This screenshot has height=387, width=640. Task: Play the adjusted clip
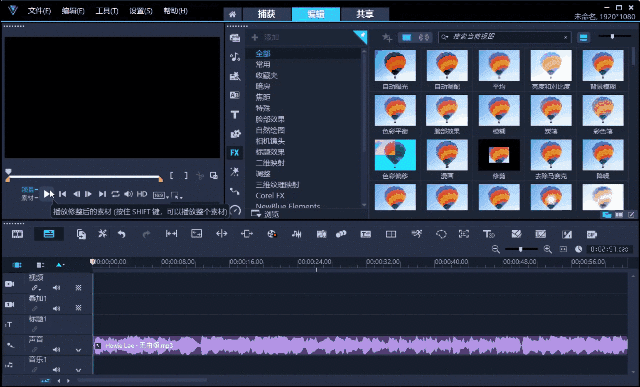tap(48, 194)
